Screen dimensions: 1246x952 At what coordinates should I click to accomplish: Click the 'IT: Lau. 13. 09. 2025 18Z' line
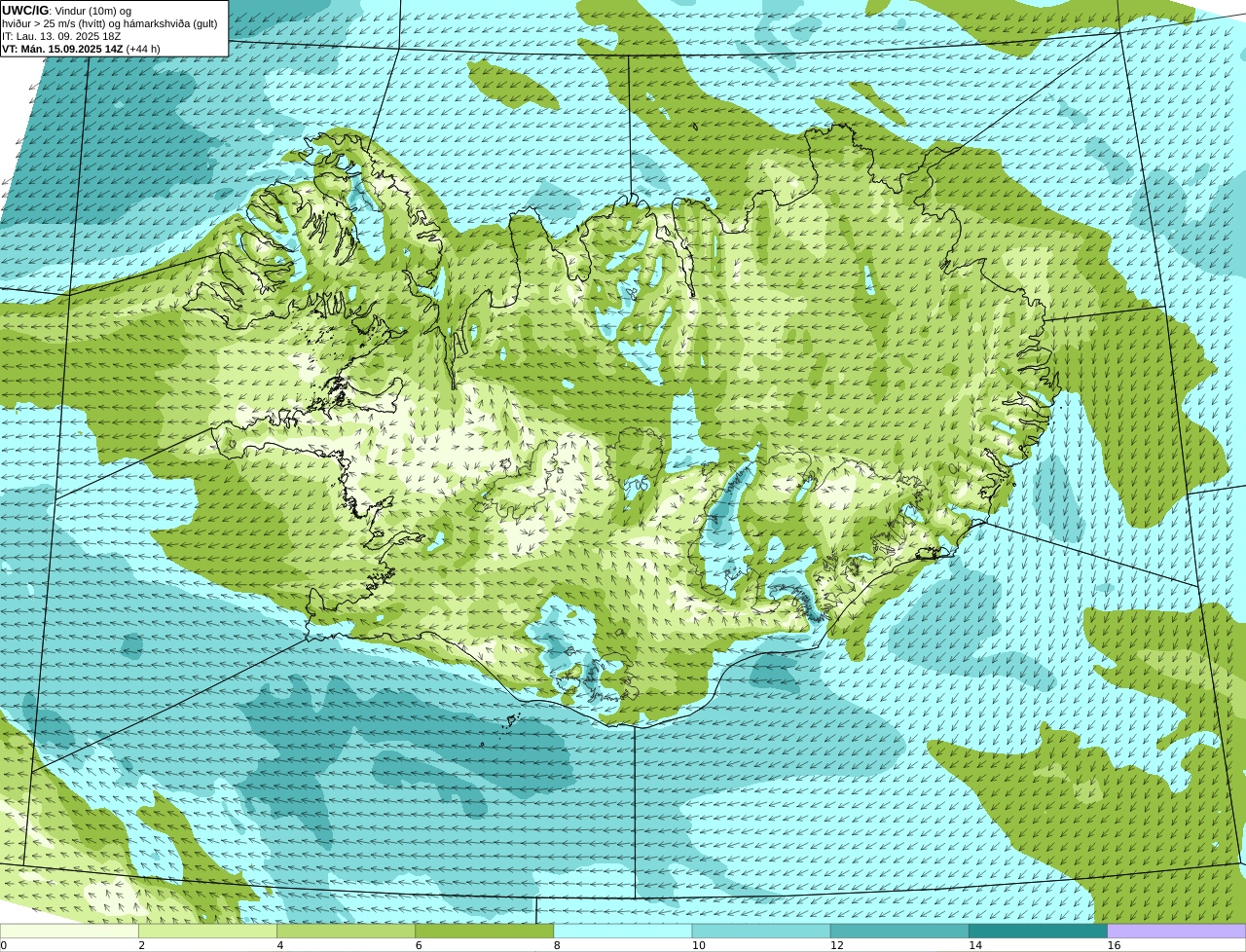(x=61, y=36)
